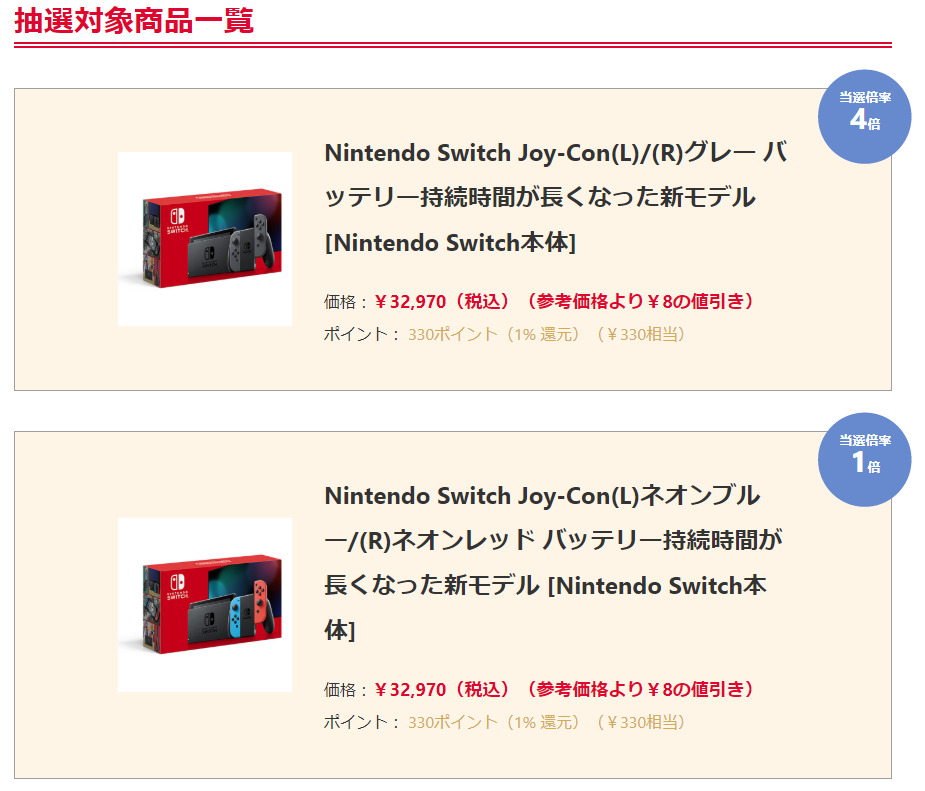Screen dimensions: 925x791
Task: Click the neon model's 参考価格より¥8の値引き text
Action: click(640, 689)
